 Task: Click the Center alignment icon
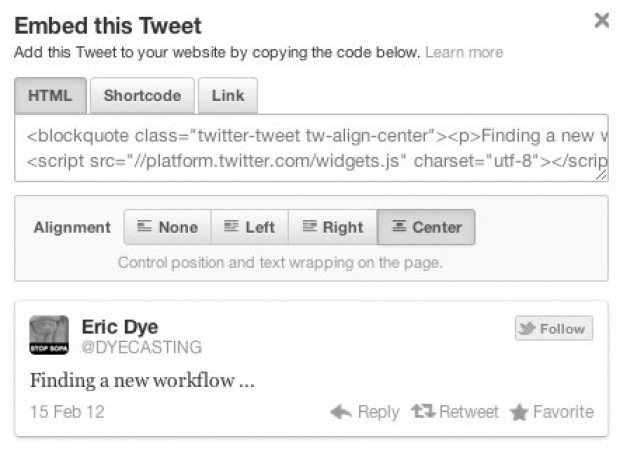coord(399,226)
